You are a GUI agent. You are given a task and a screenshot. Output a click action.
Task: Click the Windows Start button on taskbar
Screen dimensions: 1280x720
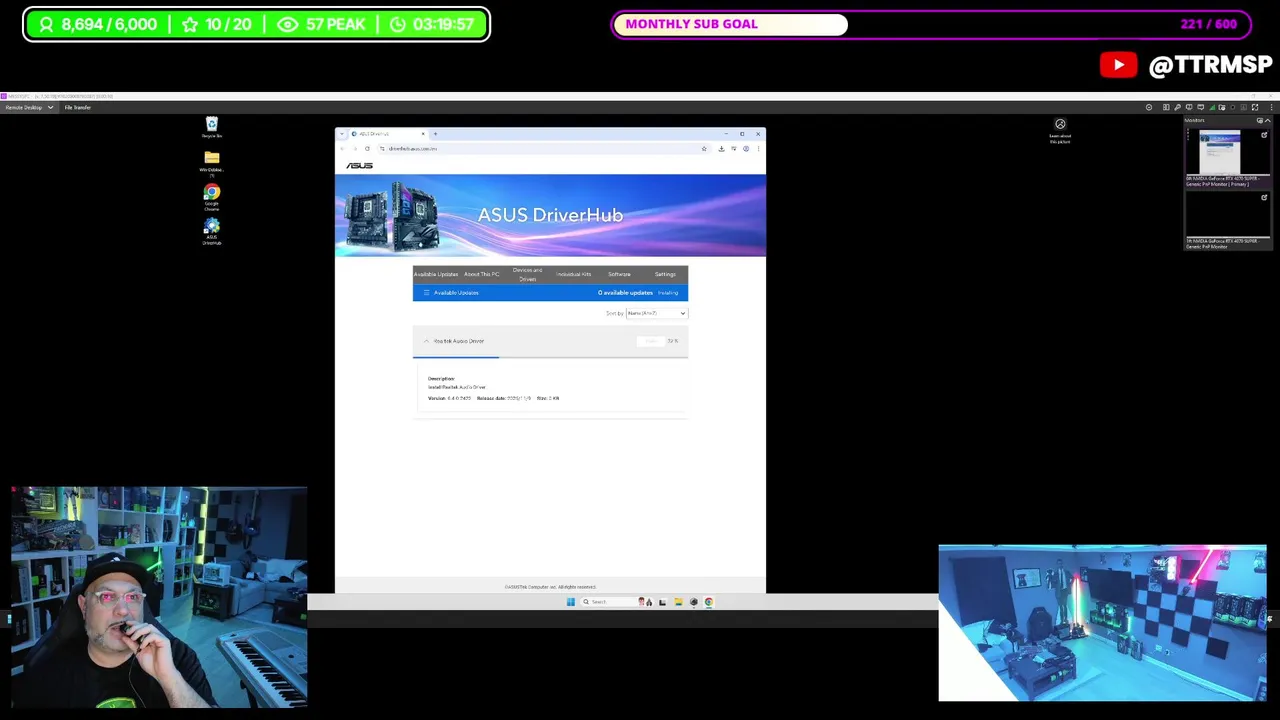point(570,602)
